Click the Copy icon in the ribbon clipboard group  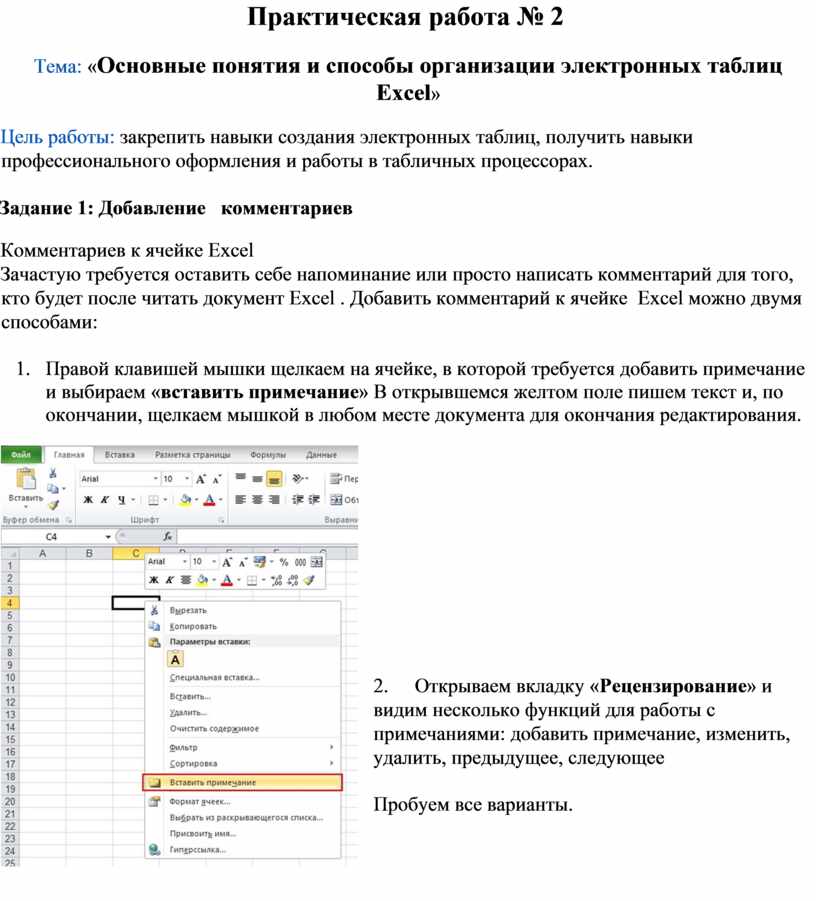tap(53, 488)
